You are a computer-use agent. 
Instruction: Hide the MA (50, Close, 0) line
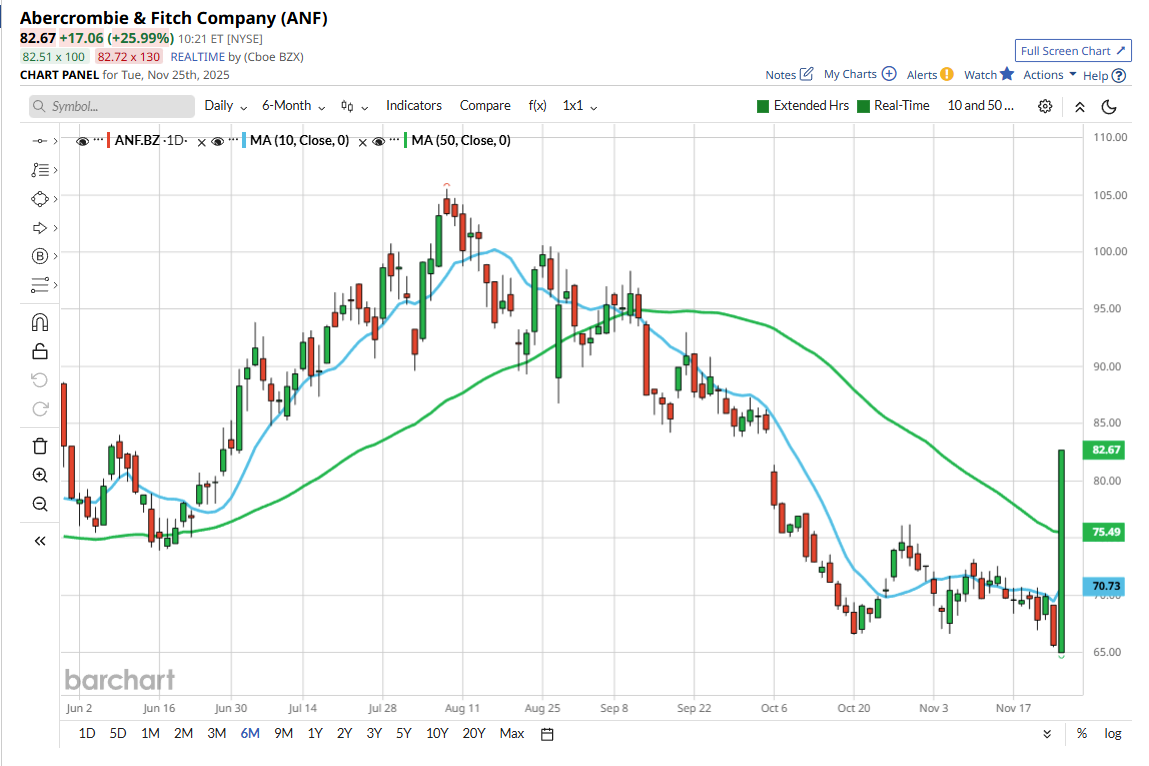tap(379, 142)
